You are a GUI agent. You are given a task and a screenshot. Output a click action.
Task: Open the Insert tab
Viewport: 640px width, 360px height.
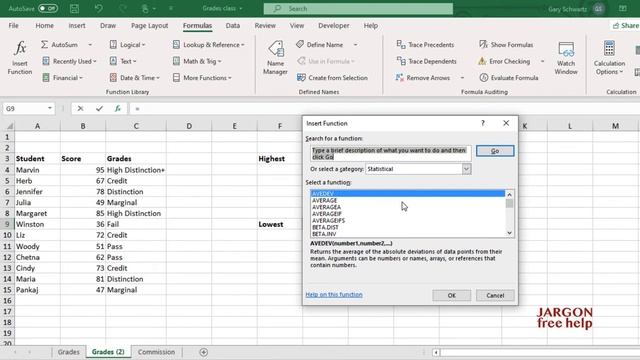[77, 25]
